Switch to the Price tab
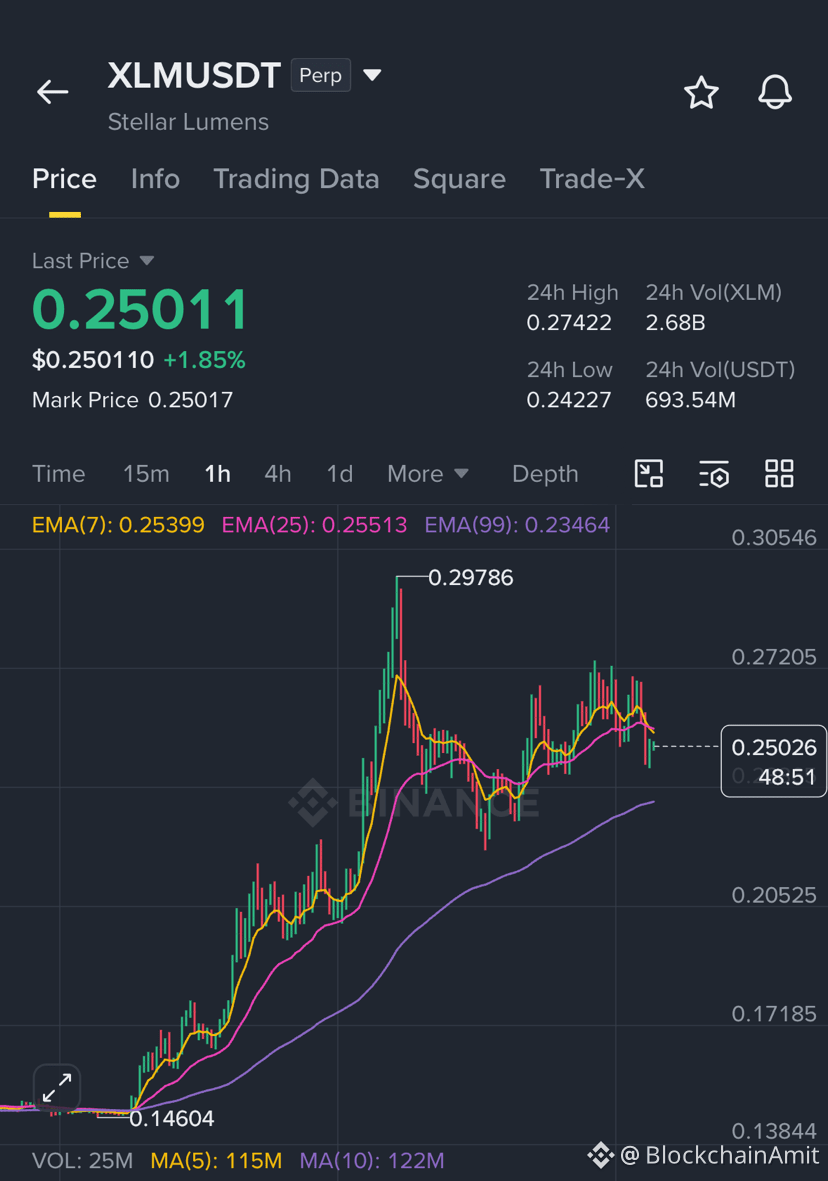 [x=64, y=179]
